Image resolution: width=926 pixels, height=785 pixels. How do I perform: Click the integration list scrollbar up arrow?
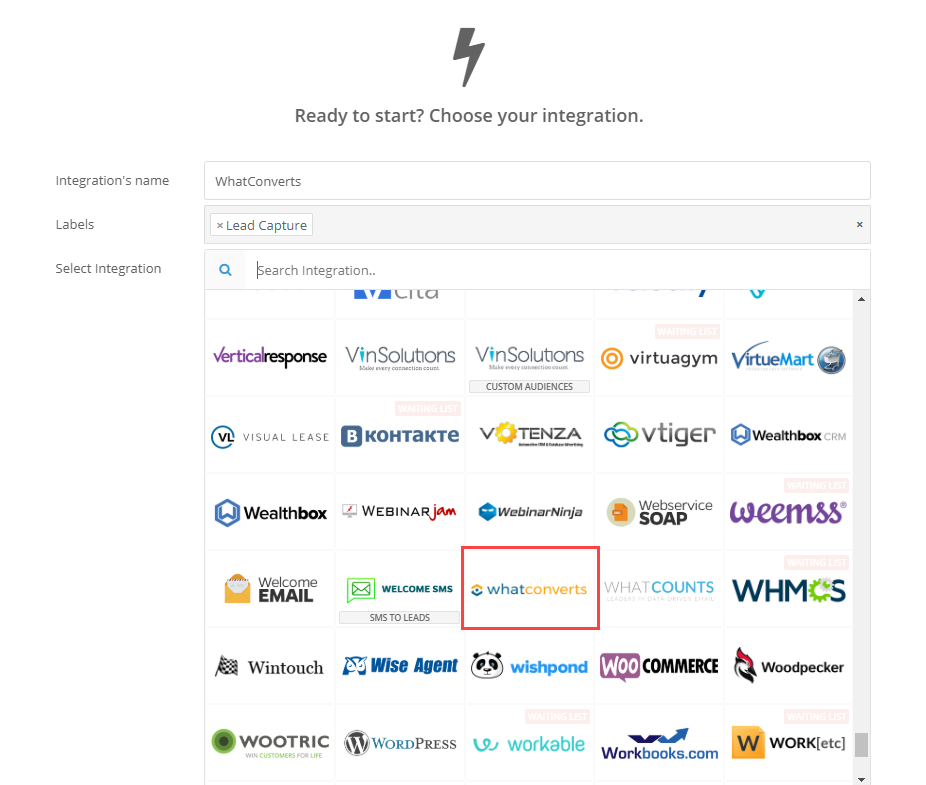point(862,299)
